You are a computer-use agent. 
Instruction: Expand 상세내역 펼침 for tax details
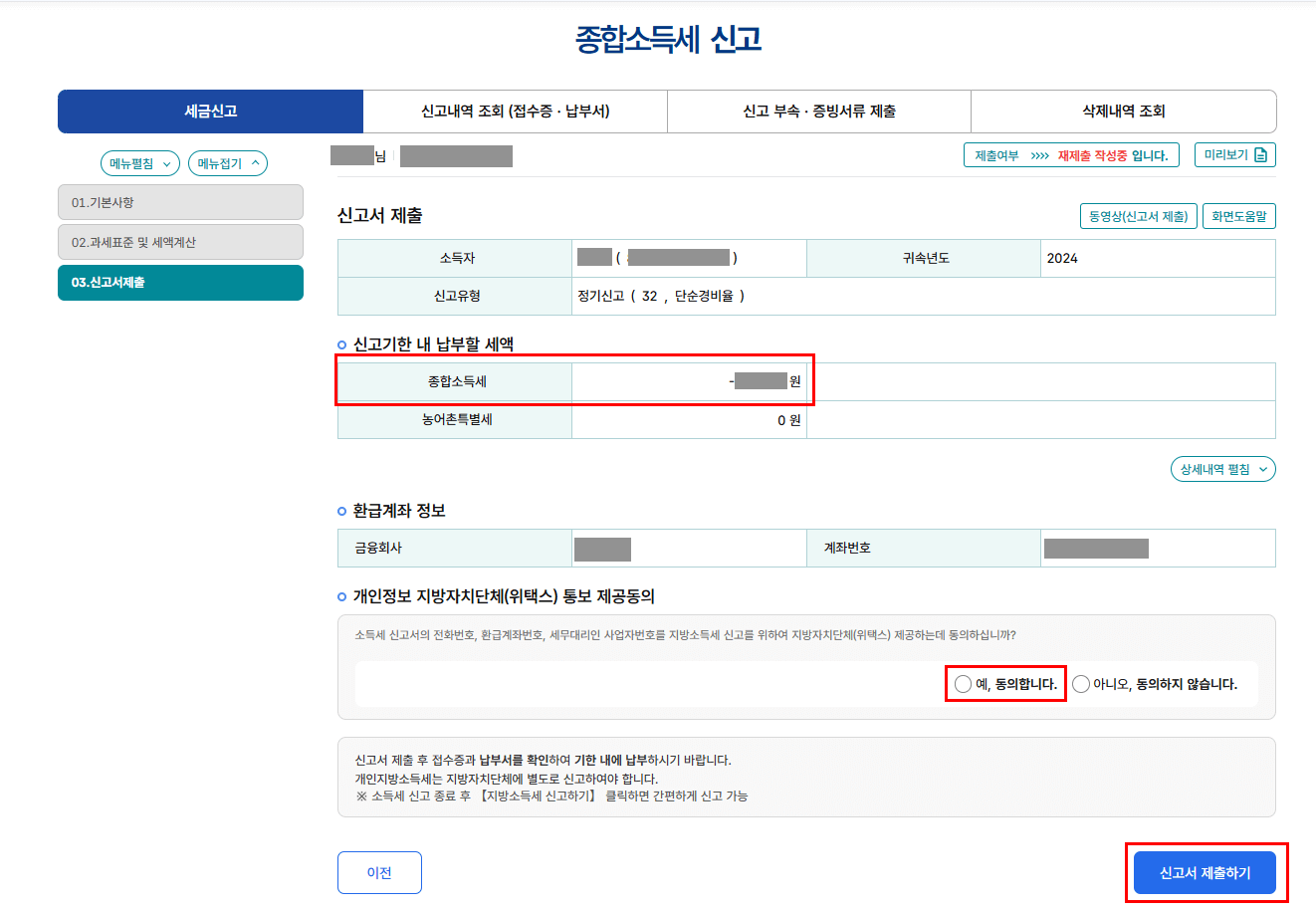click(x=1222, y=468)
